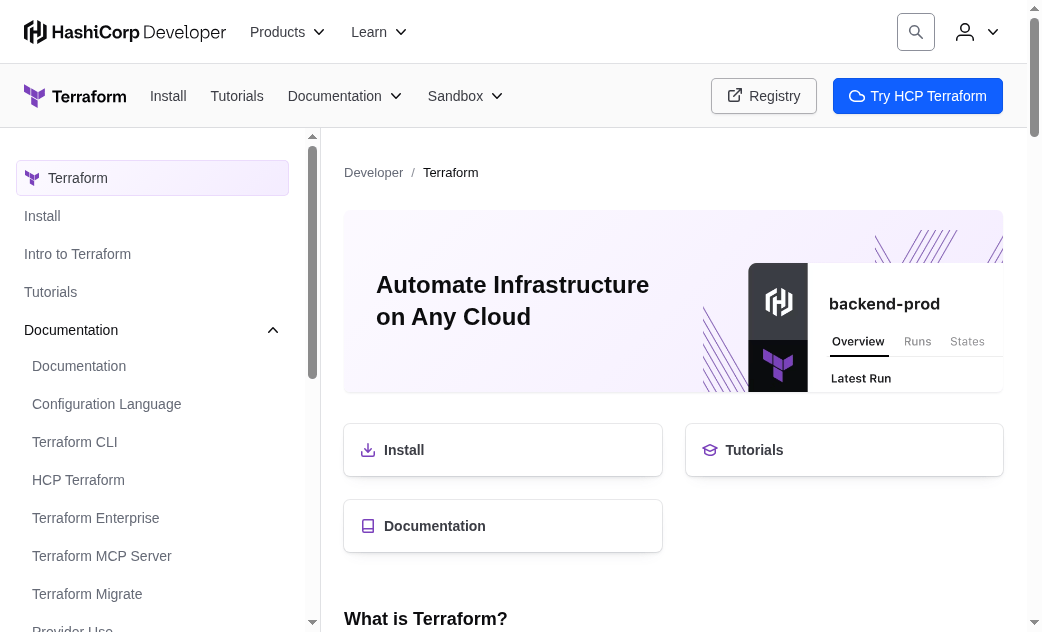Image resolution: width=1042 pixels, height=632 pixels.
Task: Click the sidebar scroll down arrow
Action: click(x=312, y=623)
